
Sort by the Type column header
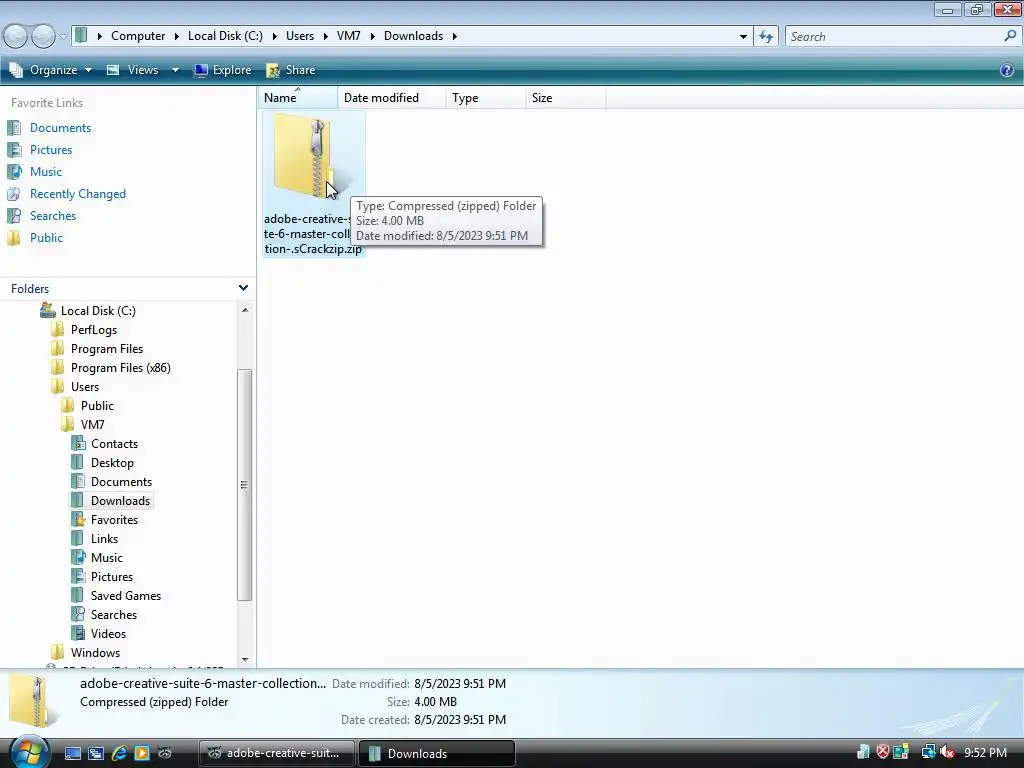click(486, 98)
